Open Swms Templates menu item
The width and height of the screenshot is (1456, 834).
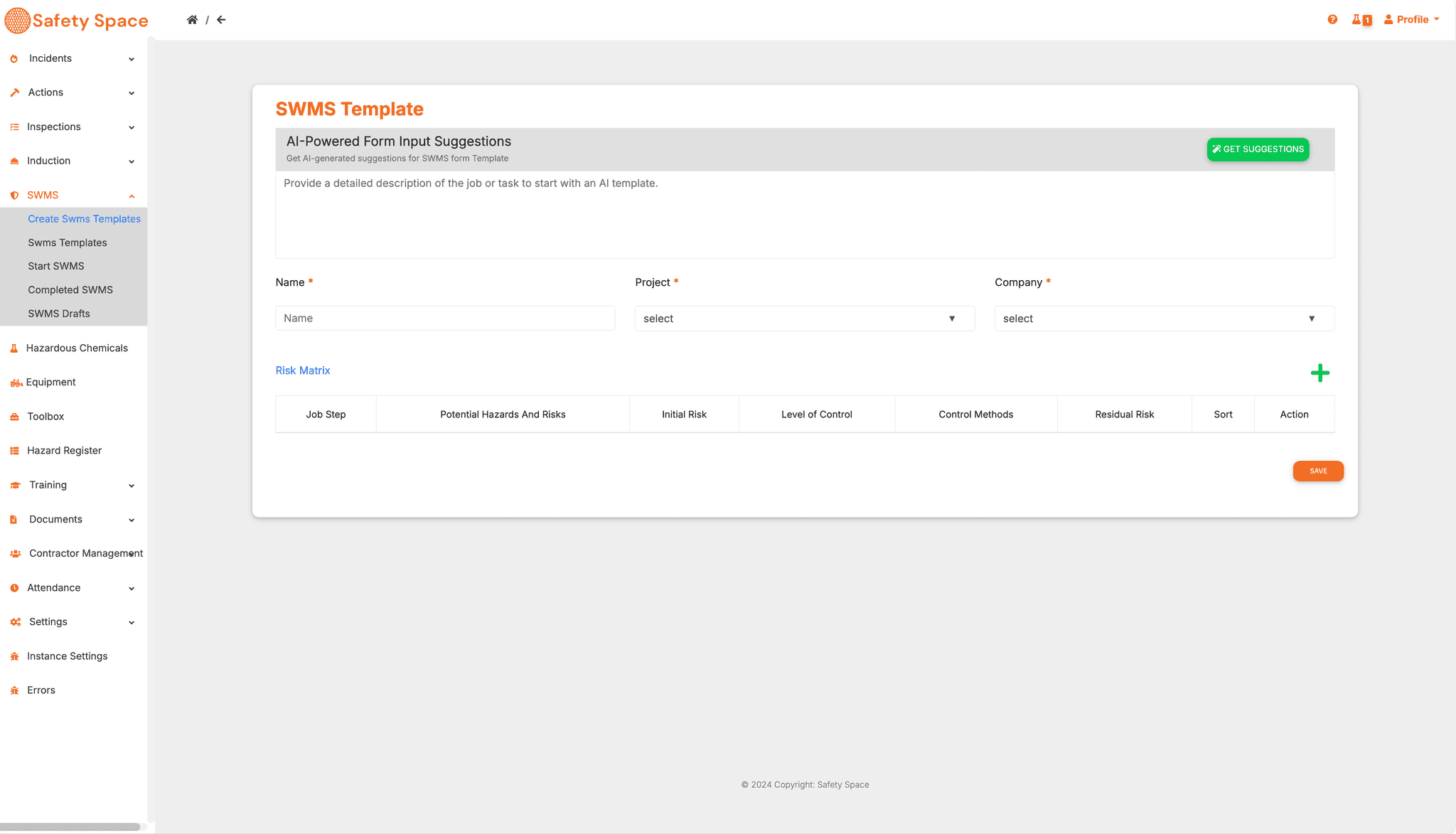(68, 242)
